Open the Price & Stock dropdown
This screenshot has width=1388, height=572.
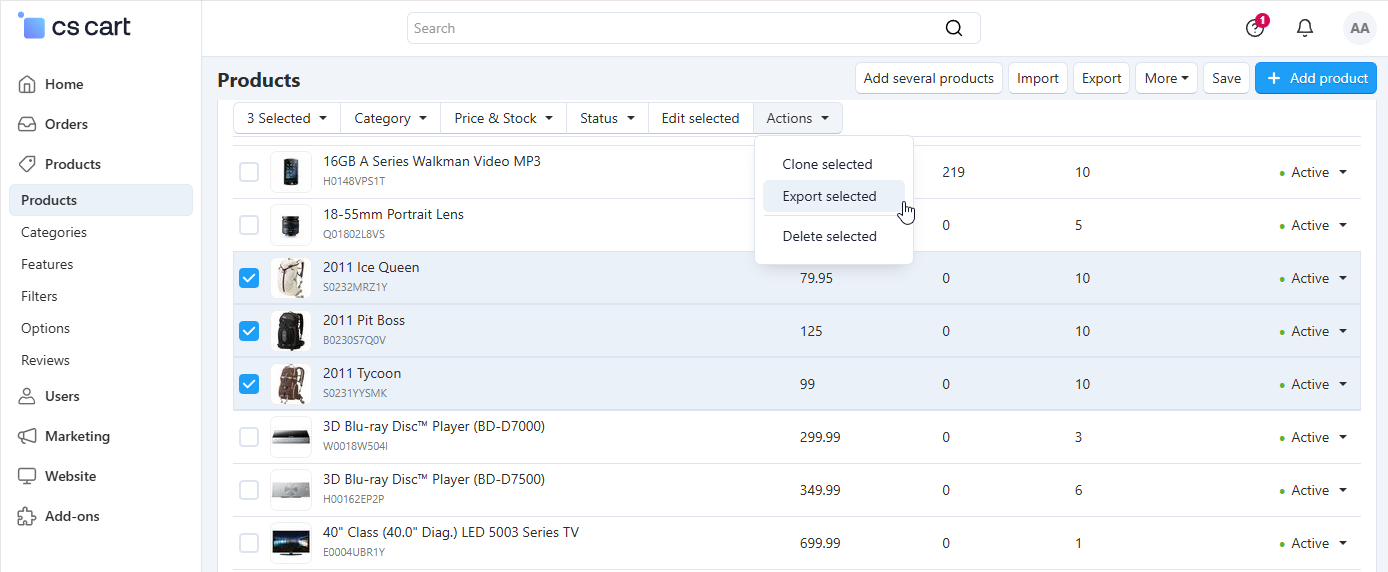(x=504, y=118)
